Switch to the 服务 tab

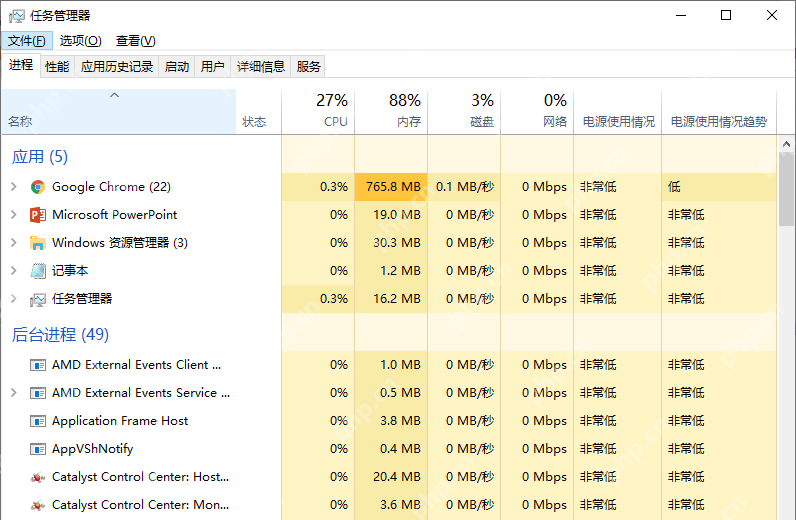coord(308,67)
